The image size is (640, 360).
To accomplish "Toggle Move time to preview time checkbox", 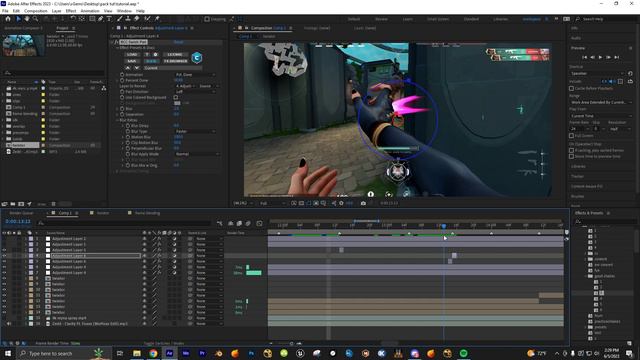I will tap(571, 156).
